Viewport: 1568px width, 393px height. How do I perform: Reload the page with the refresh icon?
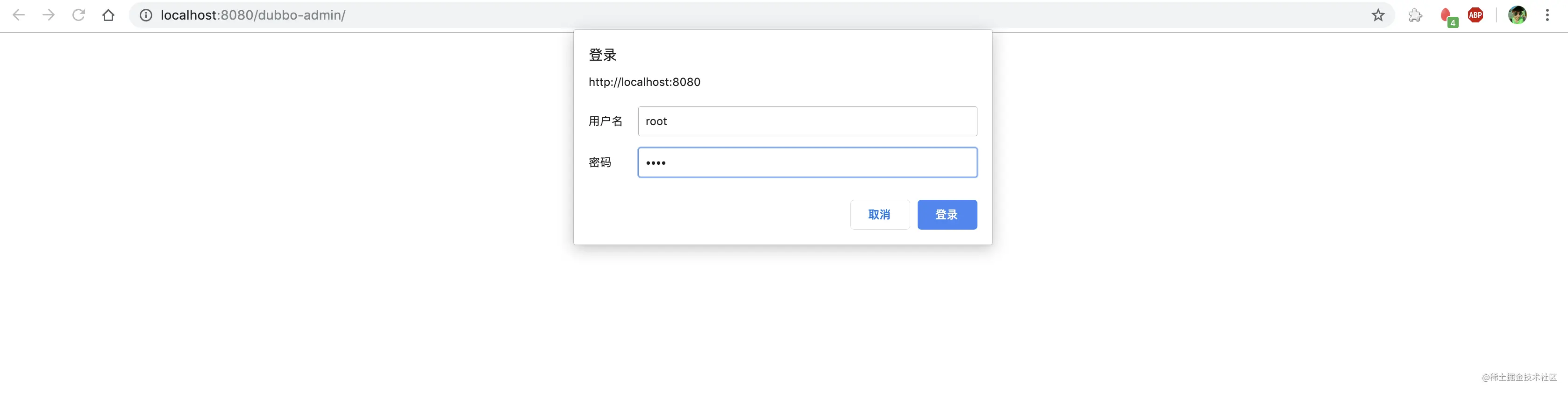78,15
